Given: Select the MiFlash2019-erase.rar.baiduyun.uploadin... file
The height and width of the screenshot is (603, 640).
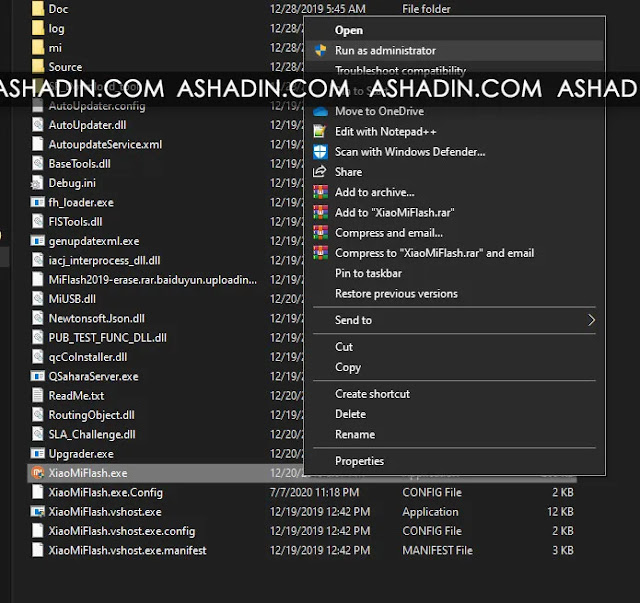Looking at the screenshot, I should click(x=153, y=280).
